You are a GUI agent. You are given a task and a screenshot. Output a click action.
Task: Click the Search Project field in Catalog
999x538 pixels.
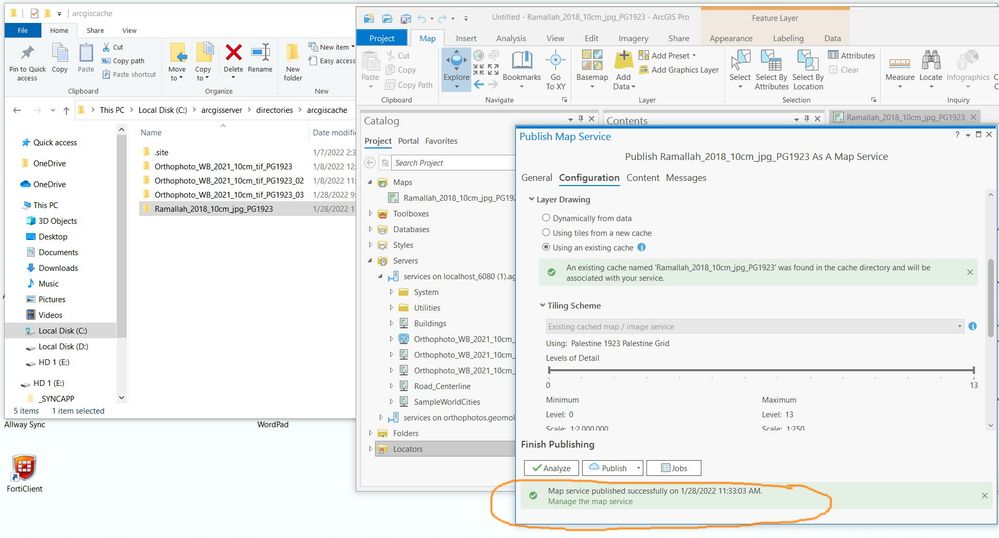453,163
